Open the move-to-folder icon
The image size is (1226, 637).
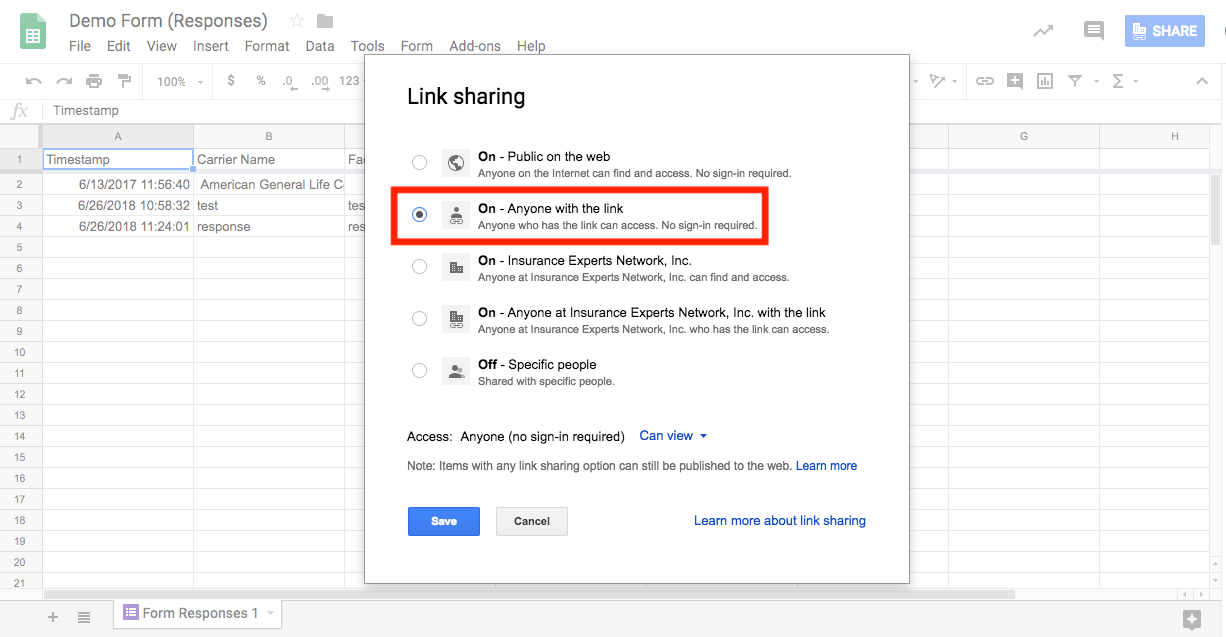[x=325, y=21]
